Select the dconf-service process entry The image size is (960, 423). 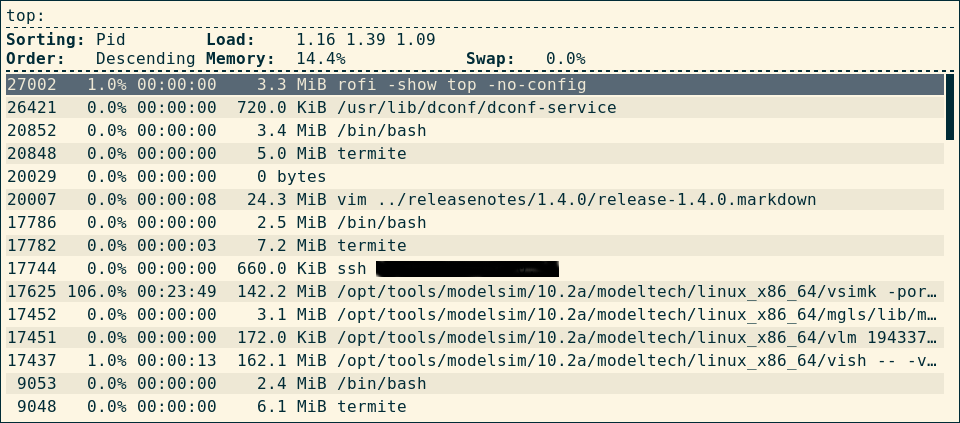click(x=474, y=107)
